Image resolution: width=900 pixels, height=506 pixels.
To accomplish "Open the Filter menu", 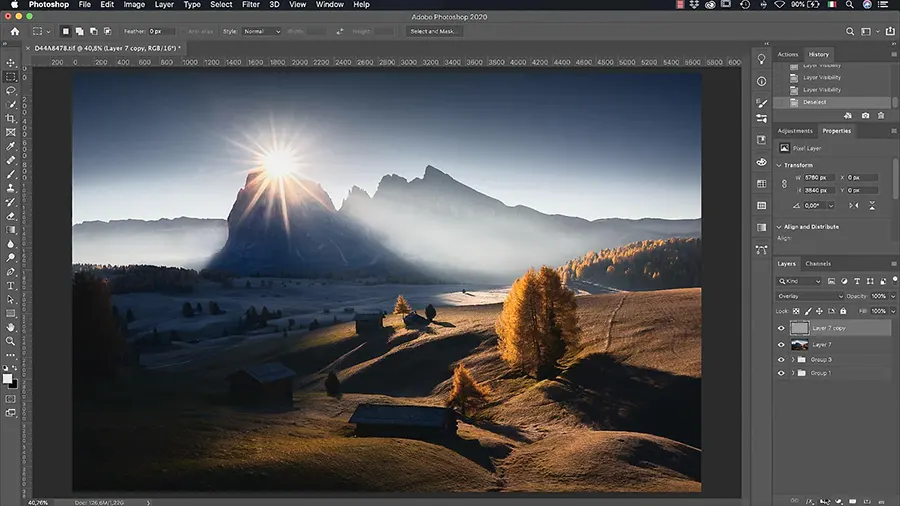I will (x=250, y=5).
